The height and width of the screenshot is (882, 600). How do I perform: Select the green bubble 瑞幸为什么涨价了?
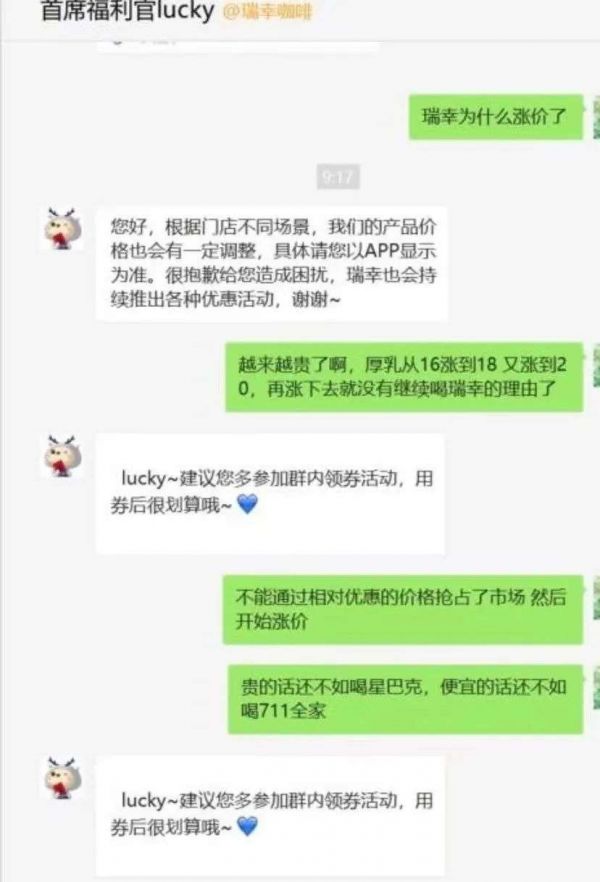495,117
